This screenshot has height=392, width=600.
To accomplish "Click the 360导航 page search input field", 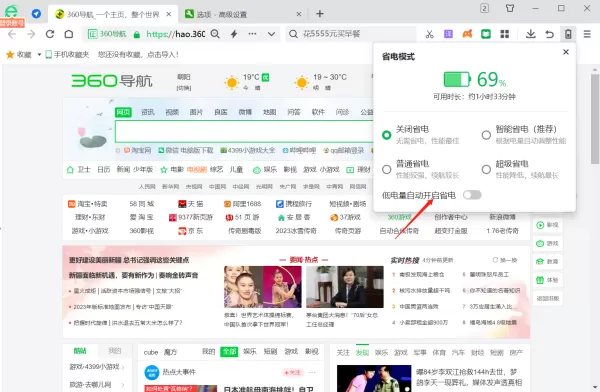I will [x=244, y=131].
